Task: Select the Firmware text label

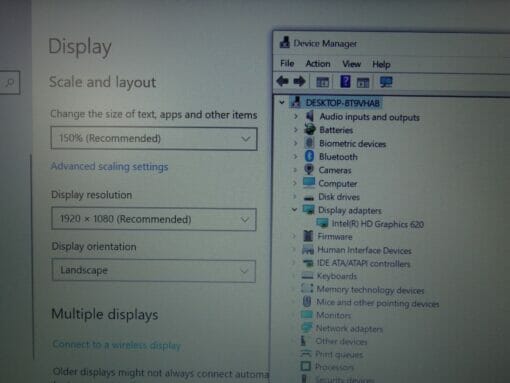Action: [x=335, y=236]
